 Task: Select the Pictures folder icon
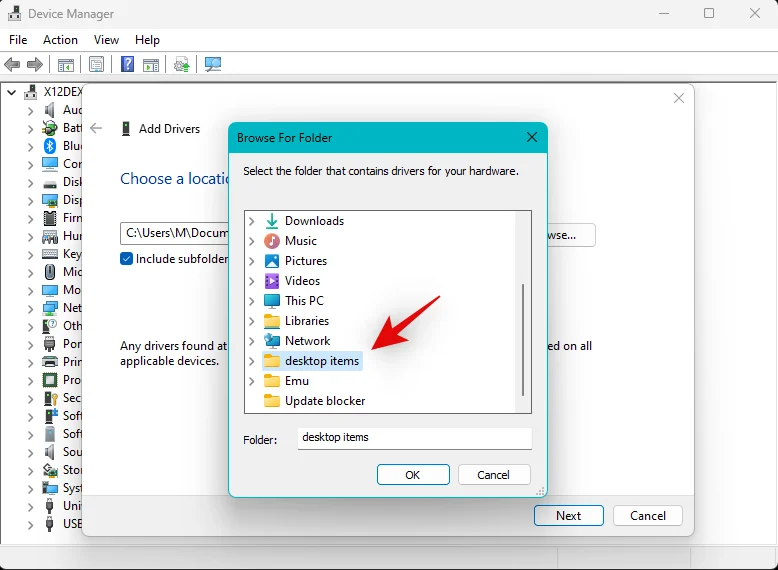[x=272, y=261]
